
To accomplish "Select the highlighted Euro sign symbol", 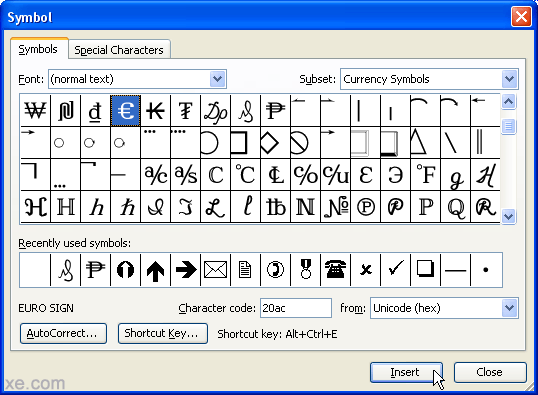I will (126, 111).
